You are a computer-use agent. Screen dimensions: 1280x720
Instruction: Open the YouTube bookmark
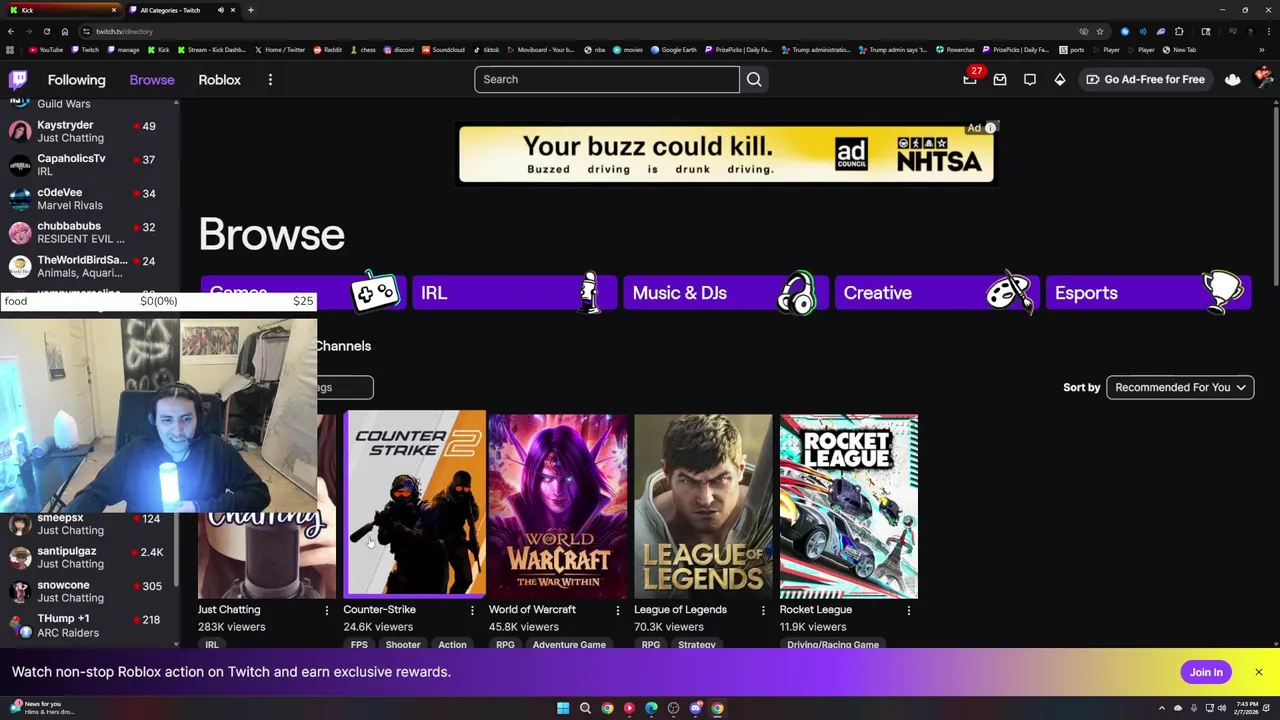(46, 49)
